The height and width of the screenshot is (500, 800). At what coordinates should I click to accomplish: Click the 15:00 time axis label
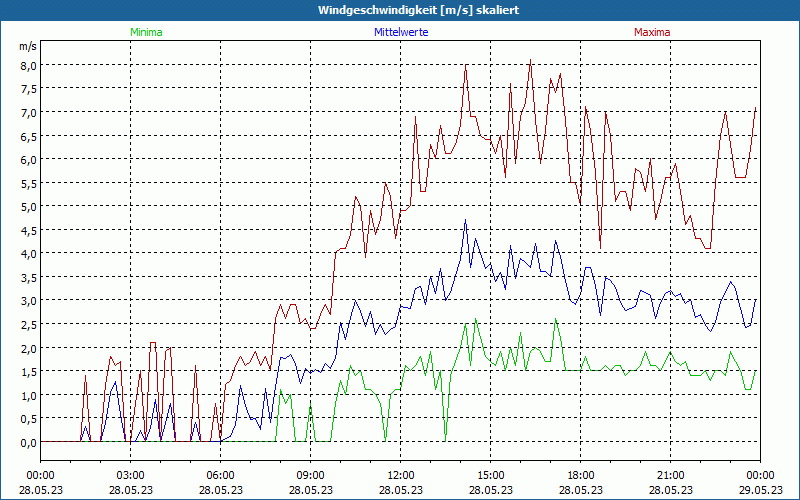click(x=491, y=476)
